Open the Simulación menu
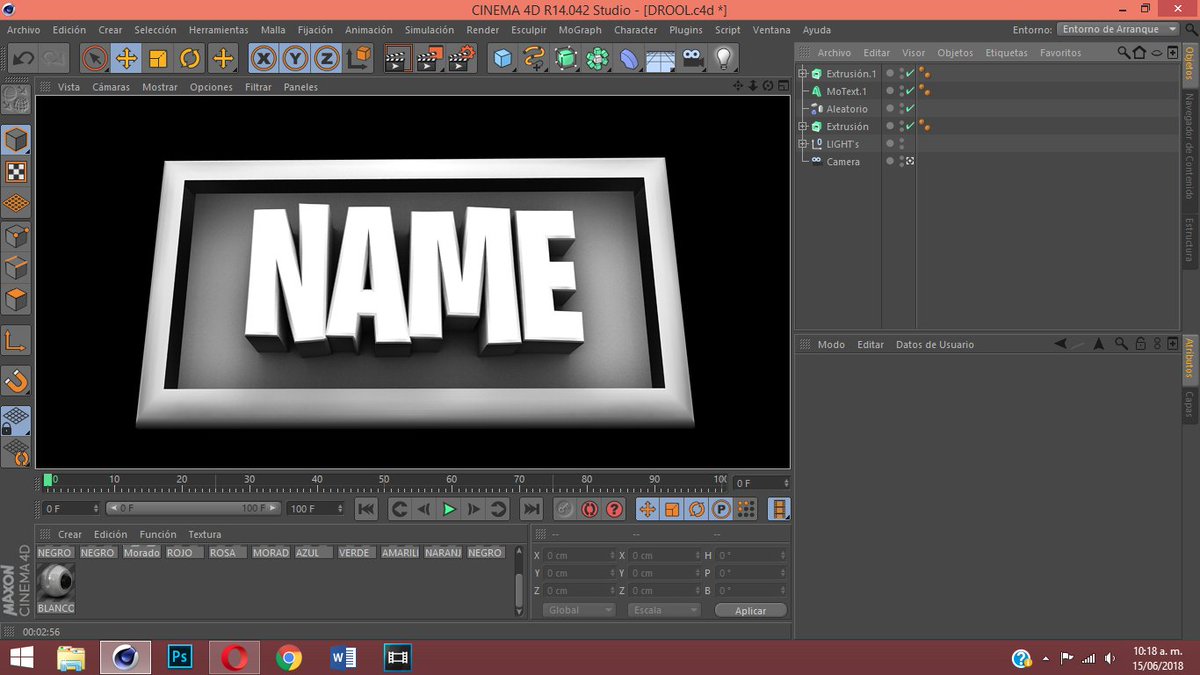The width and height of the screenshot is (1200, 675). [x=429, y=30]
